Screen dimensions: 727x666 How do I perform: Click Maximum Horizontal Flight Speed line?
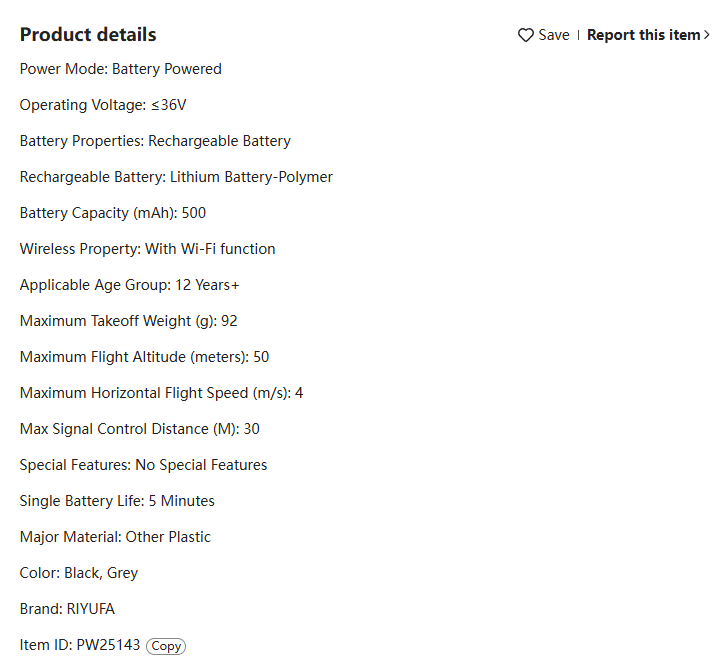161,393
